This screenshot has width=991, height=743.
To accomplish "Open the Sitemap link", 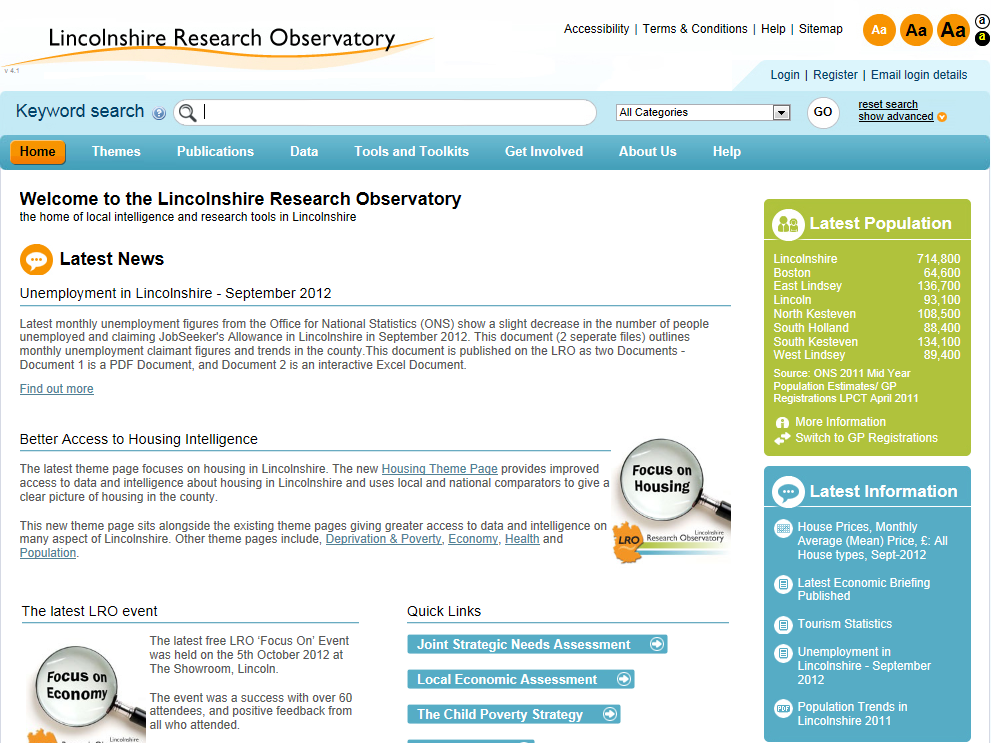I will [x=820, y=29].
